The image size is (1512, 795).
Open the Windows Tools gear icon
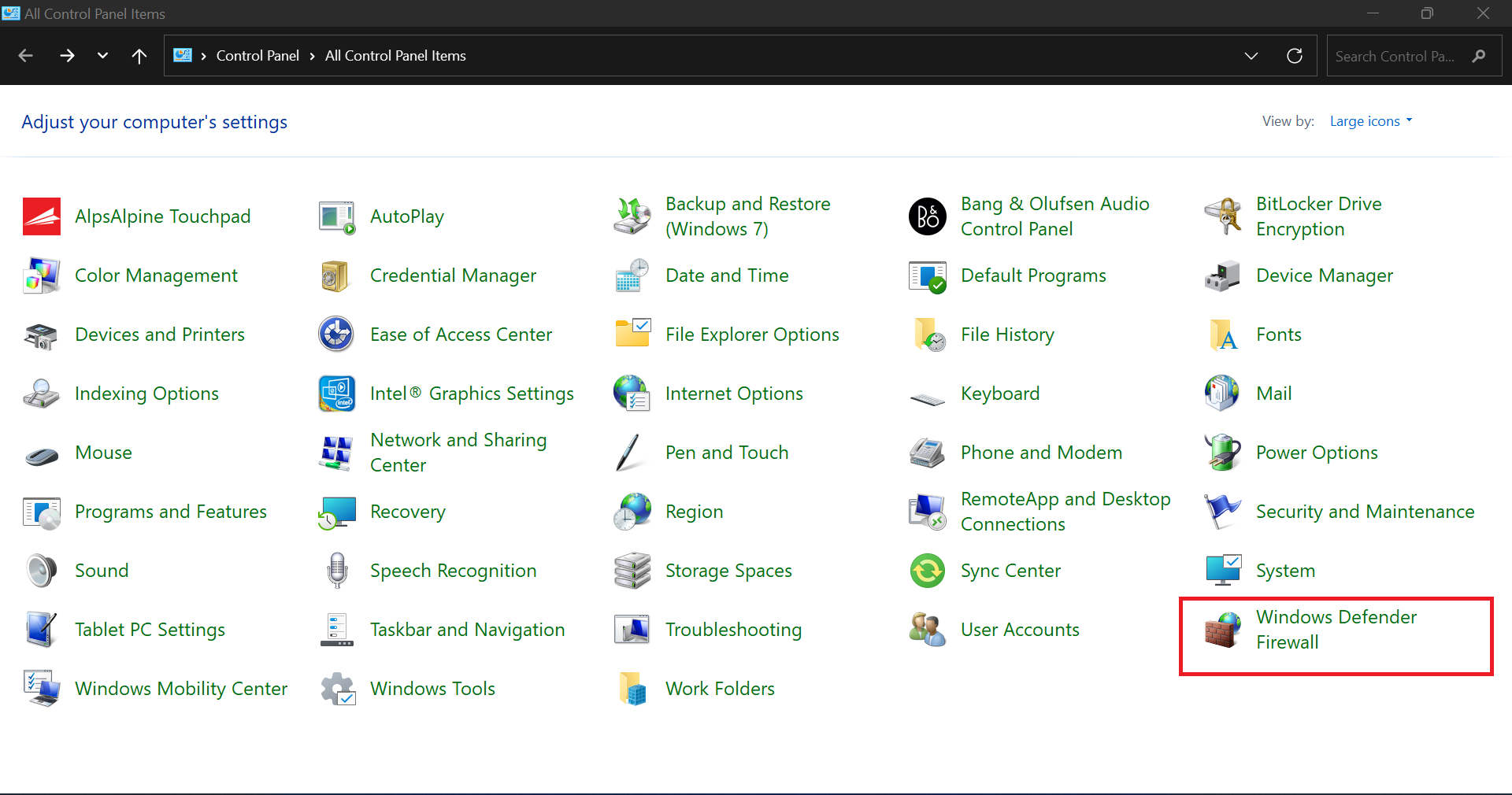click(x=337, y=689)
